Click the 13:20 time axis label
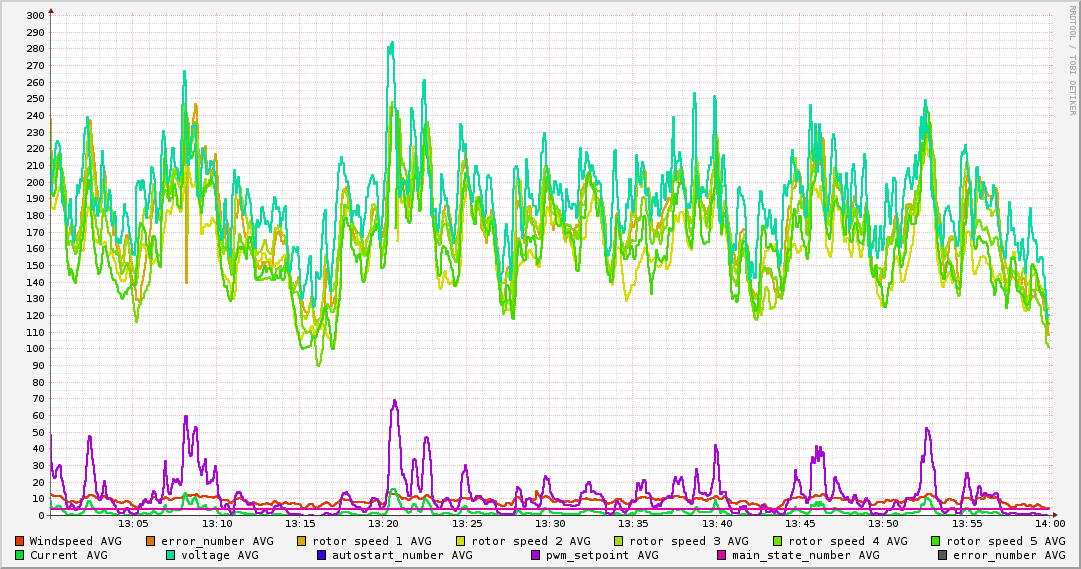 pyautogui.click(x=384, y=524)
